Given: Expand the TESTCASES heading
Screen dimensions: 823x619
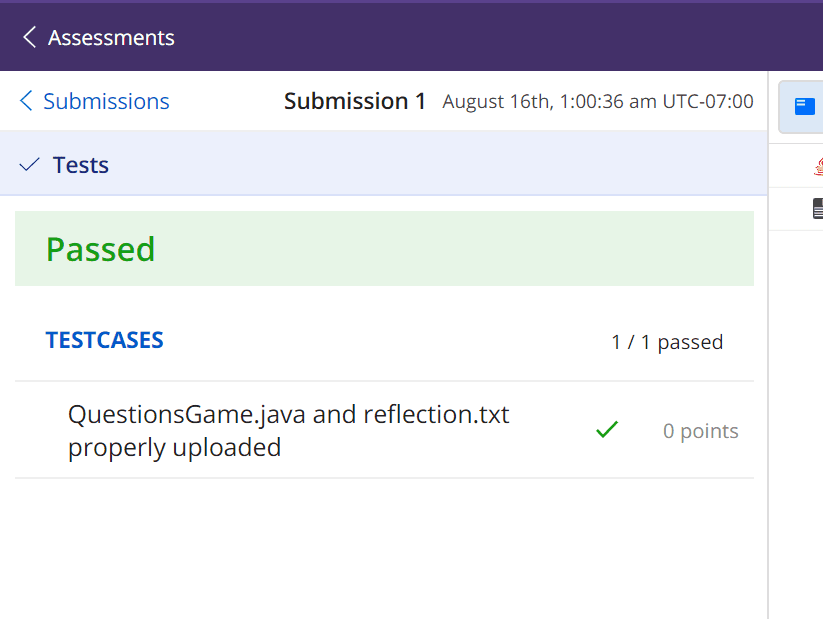Looking at the screenshot, I should 104,340.
